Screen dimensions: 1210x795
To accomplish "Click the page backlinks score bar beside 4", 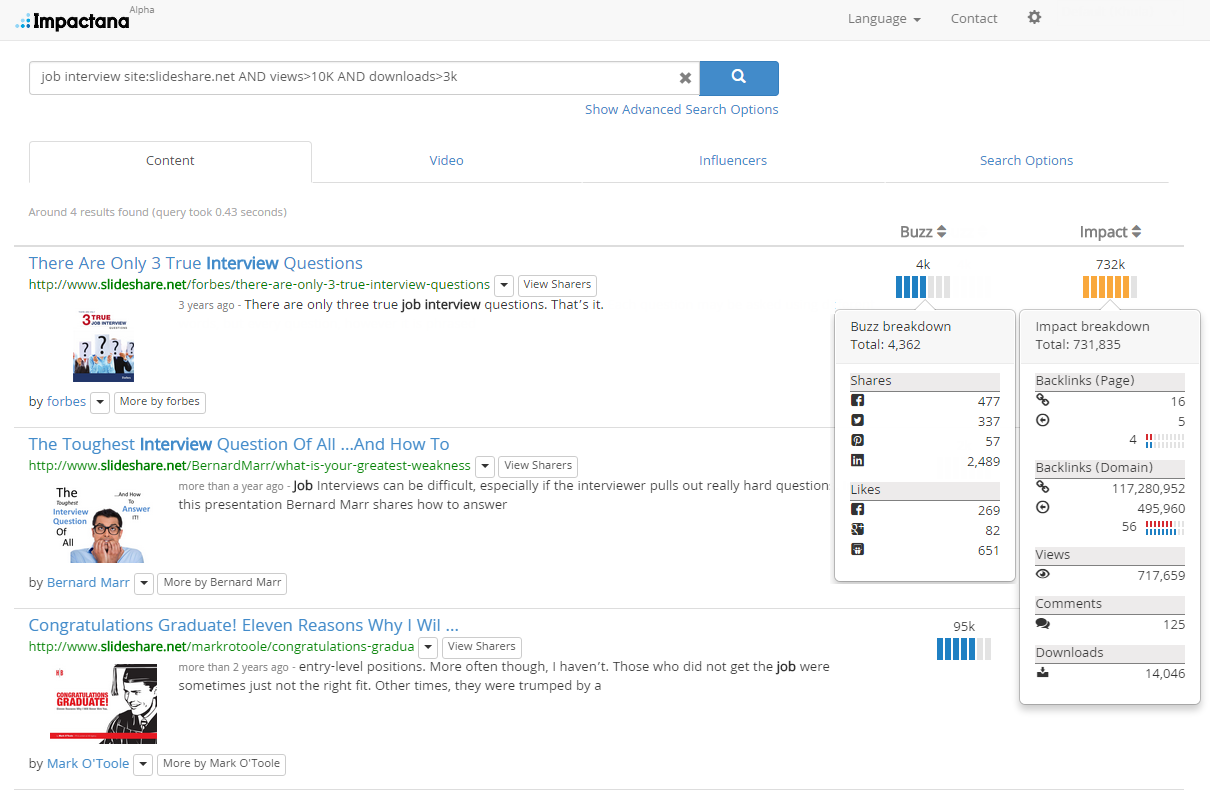I will coord(1165,440).
